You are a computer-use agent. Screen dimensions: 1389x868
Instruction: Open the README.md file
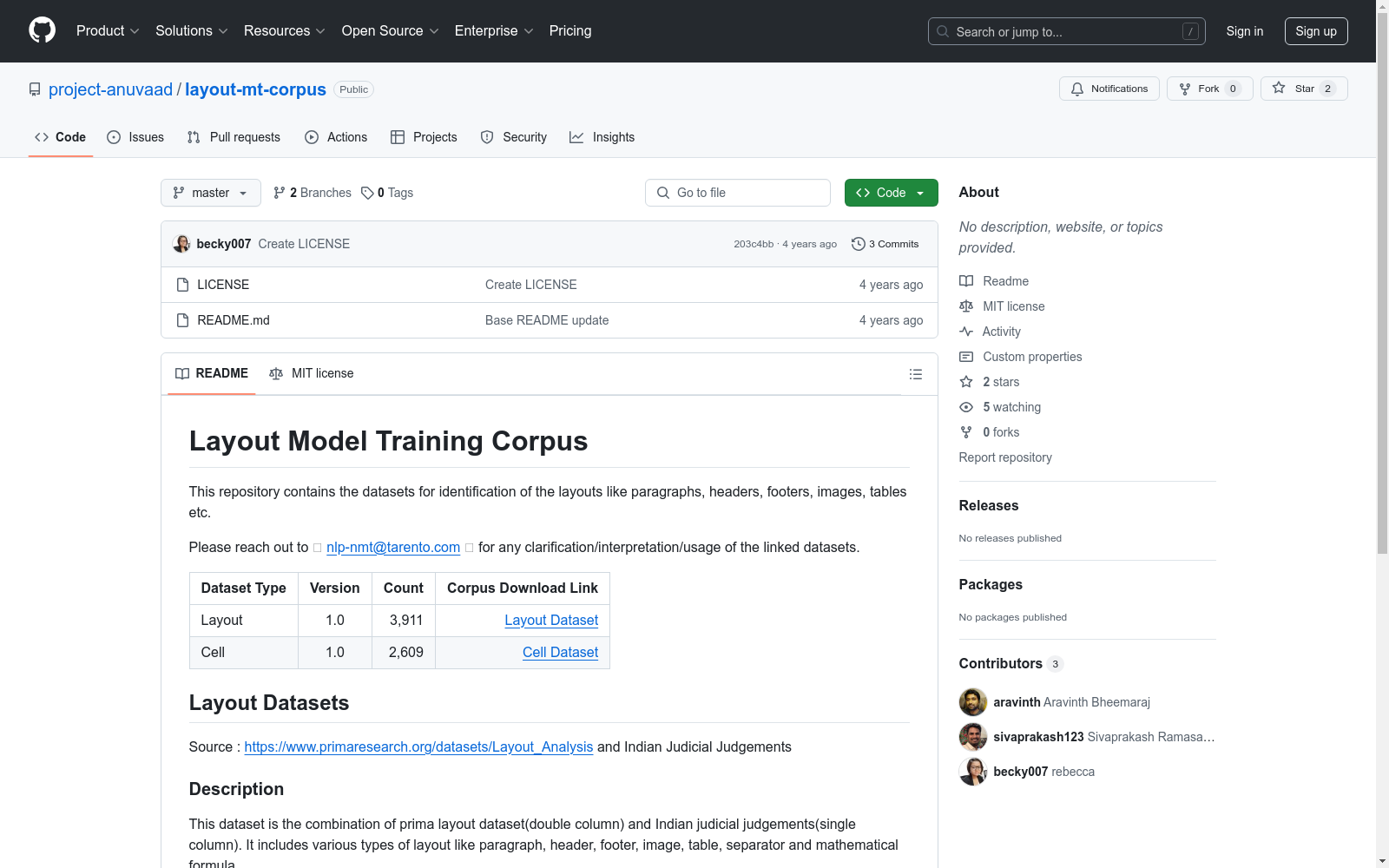pos(234,320)
